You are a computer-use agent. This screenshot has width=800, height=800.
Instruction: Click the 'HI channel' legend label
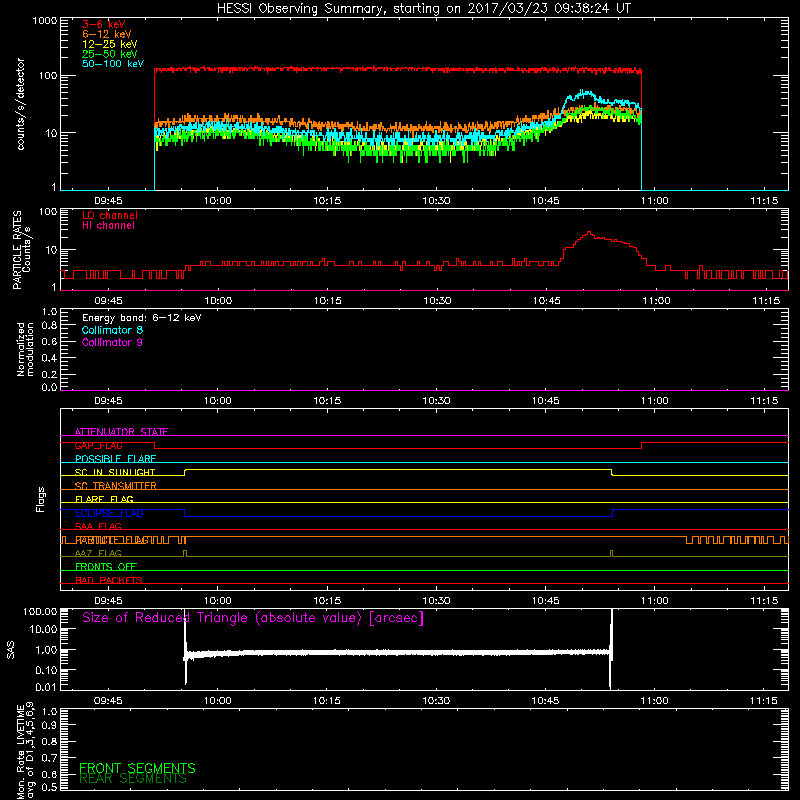coord(108,226)
